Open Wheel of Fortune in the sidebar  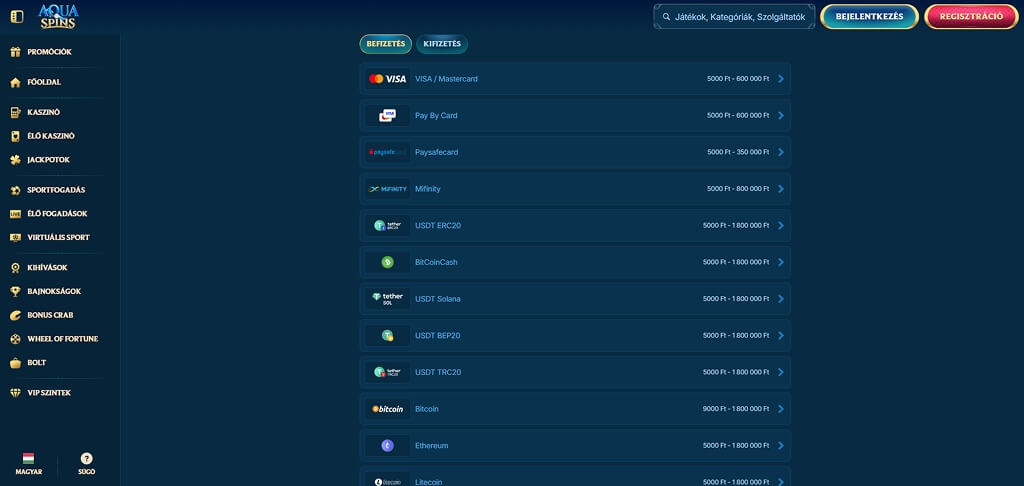(63, 339)
